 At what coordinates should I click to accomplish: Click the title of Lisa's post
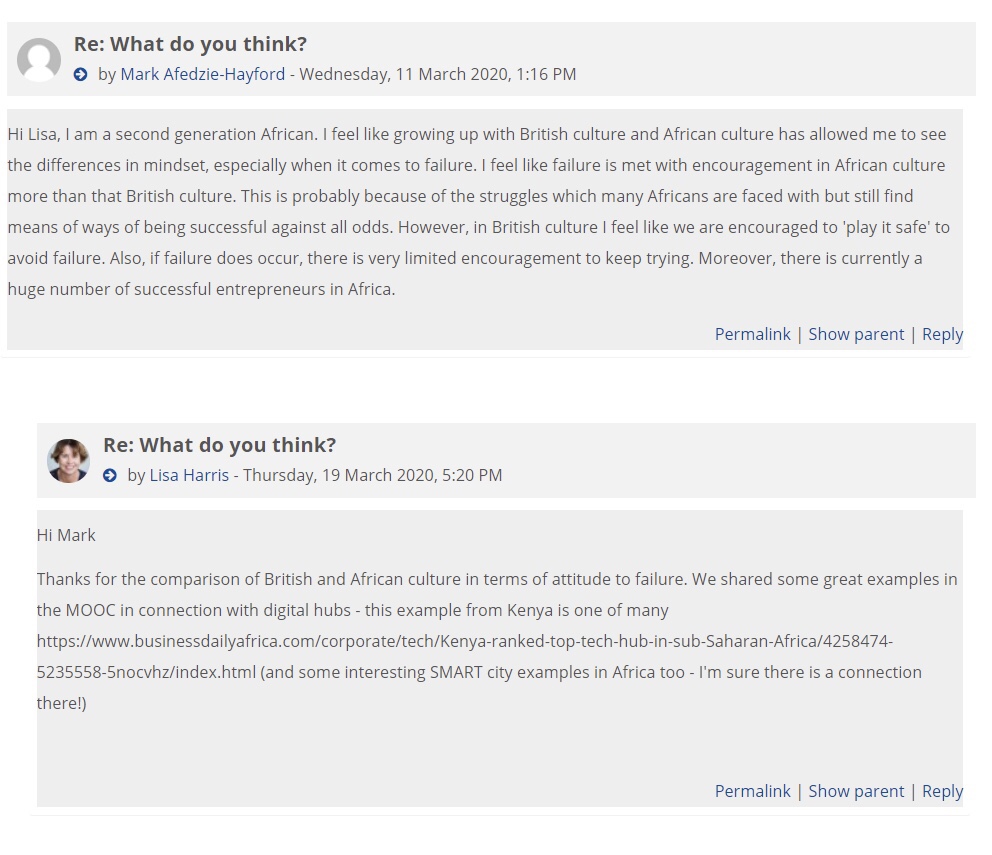219,445
